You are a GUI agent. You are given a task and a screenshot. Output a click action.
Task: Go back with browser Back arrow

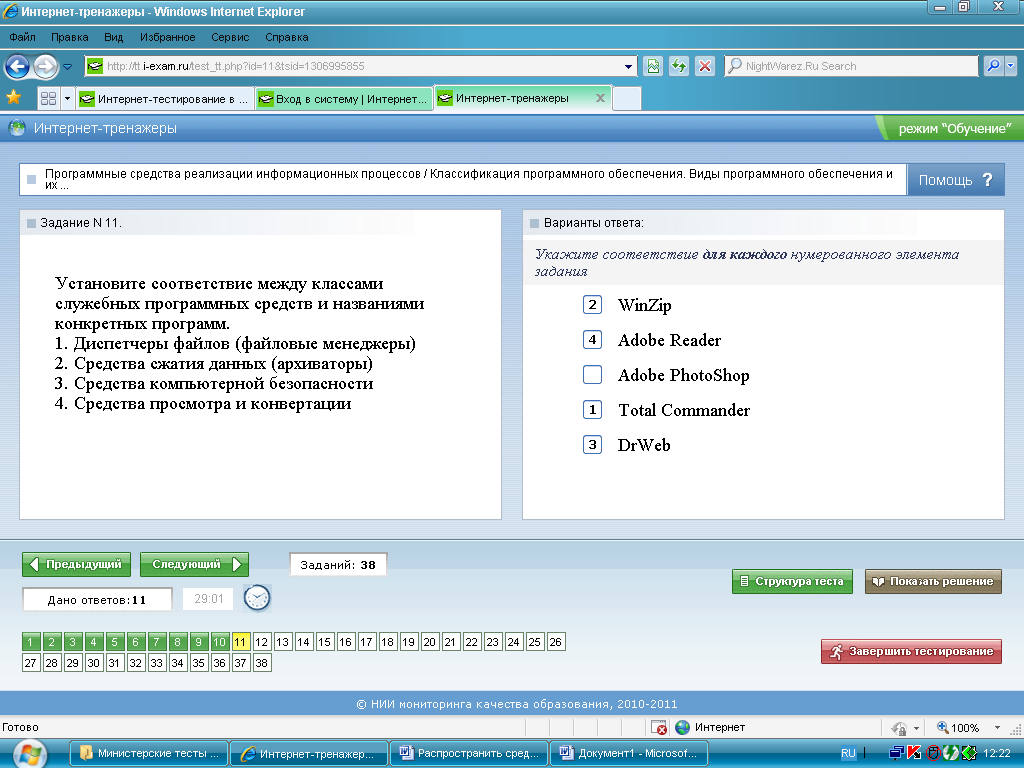point(18,66)
